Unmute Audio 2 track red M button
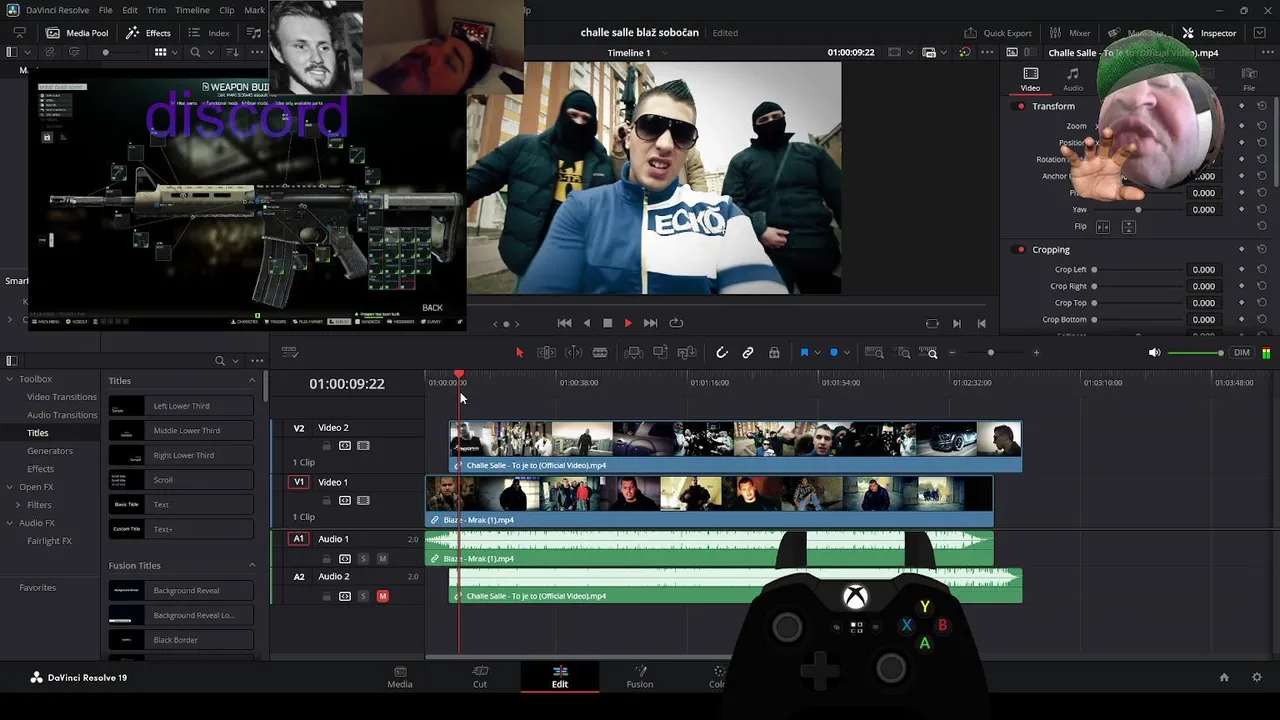Viewport: 1280px width, 720px height. point(382,597)
